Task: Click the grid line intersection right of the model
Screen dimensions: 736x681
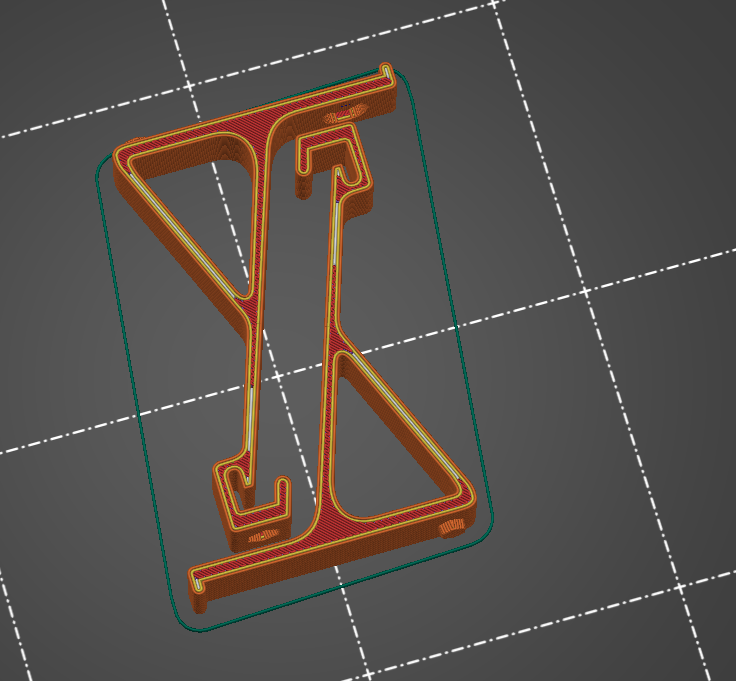Action: pyautogui.click(x=586, y=291)
